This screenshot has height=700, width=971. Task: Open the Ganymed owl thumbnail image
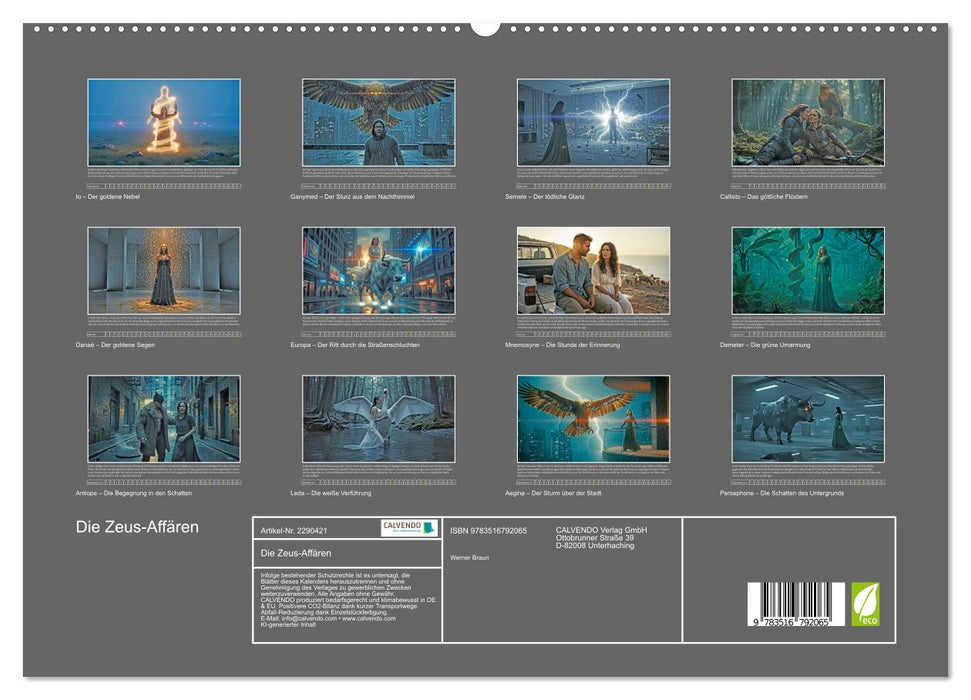(x=378, y=122)
